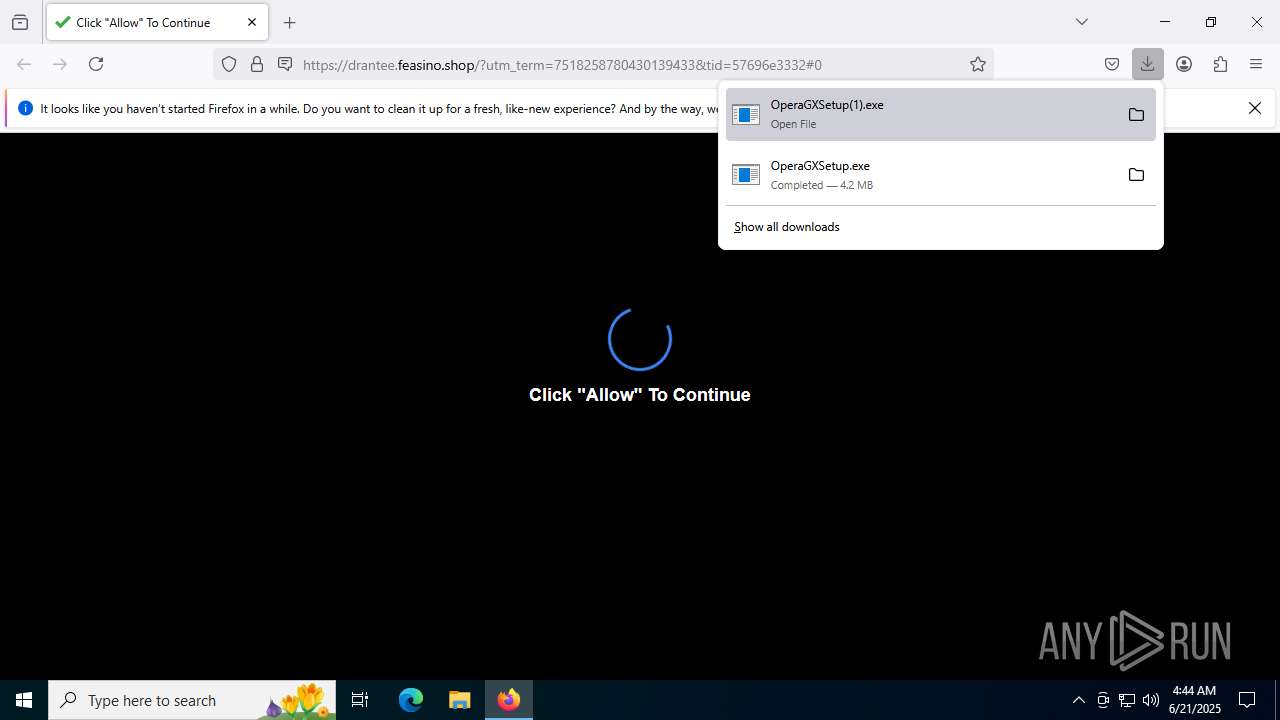Screen dimensions: 1280x720
Task: Open the clock showing 4:44 AM
Action: coord(1194,700)
